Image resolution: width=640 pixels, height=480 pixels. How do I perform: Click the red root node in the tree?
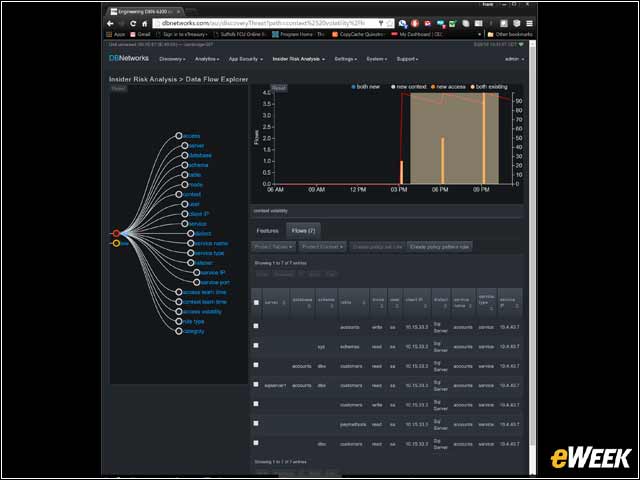(x=116, y=233)
